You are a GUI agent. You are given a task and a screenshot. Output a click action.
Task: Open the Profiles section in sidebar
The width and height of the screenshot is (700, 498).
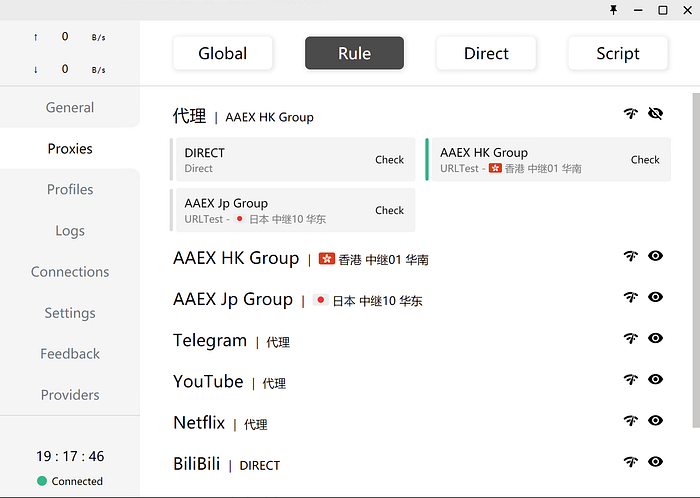click(x=70, y=189)
